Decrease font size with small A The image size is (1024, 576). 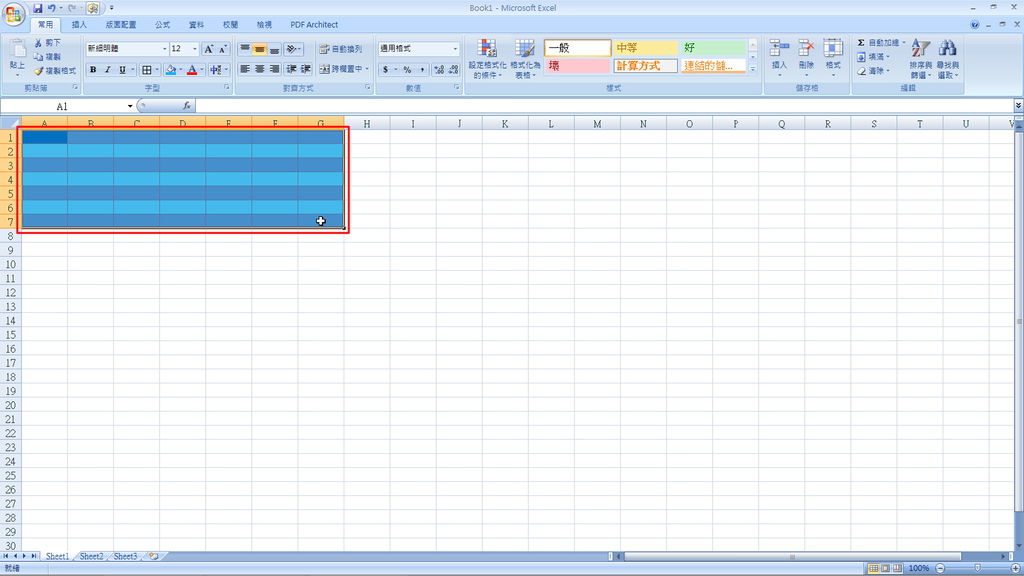223,49
